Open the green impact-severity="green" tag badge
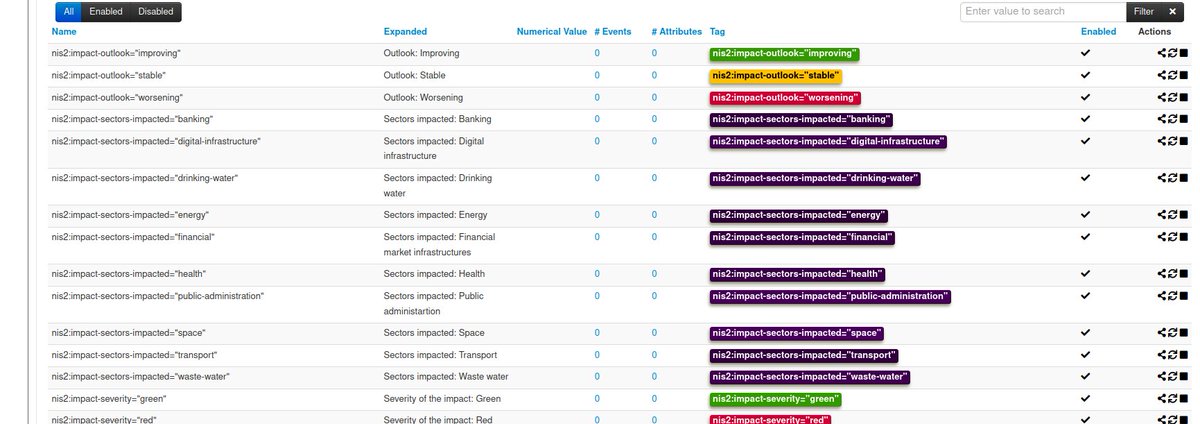 [776, 399]
